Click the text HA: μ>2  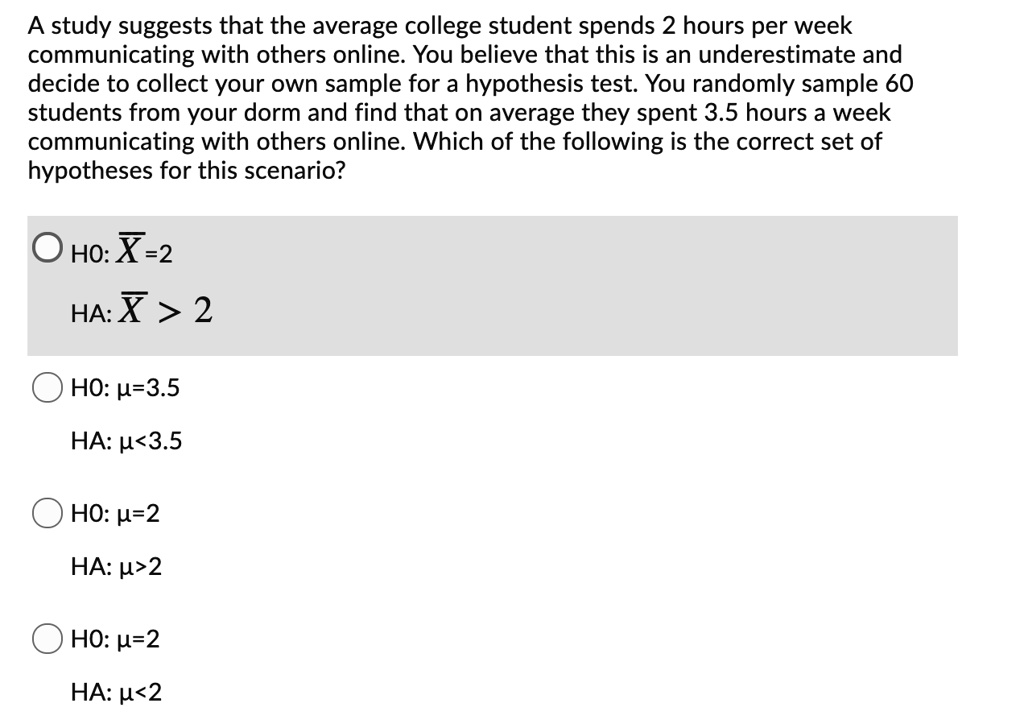pos(113,567)
